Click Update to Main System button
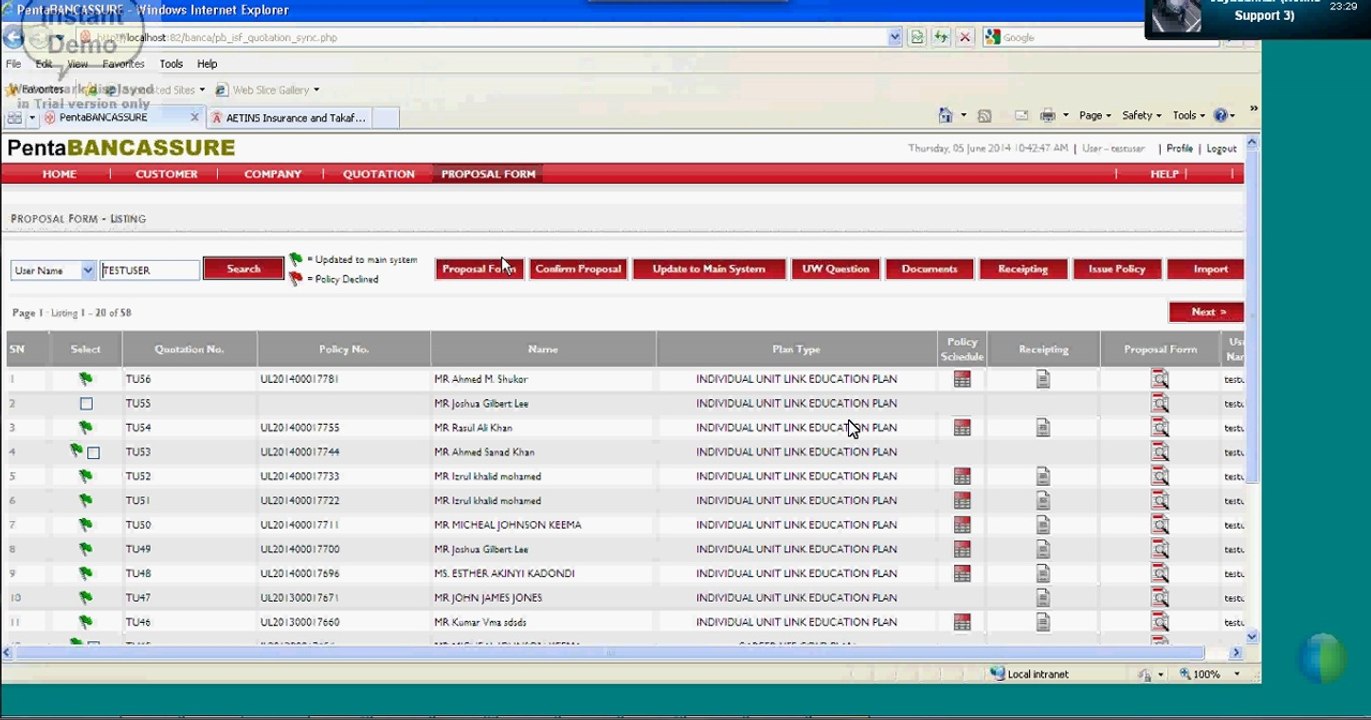This screenshot has height=720, width=1371. point(709,269)
